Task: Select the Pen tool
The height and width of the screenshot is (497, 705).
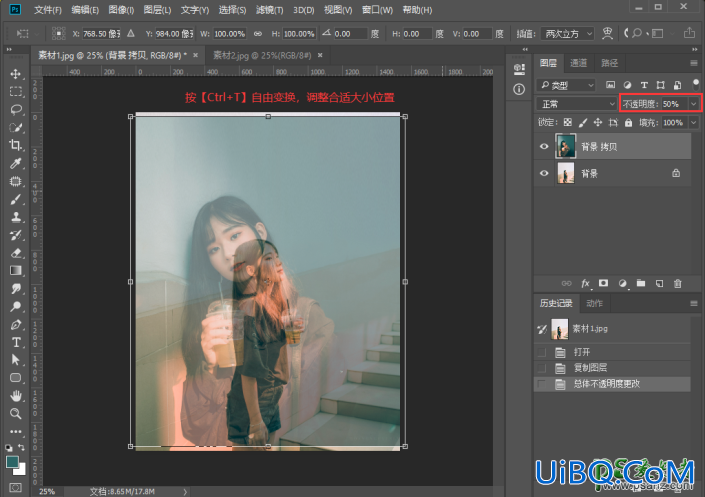Action: pos(16,324)
